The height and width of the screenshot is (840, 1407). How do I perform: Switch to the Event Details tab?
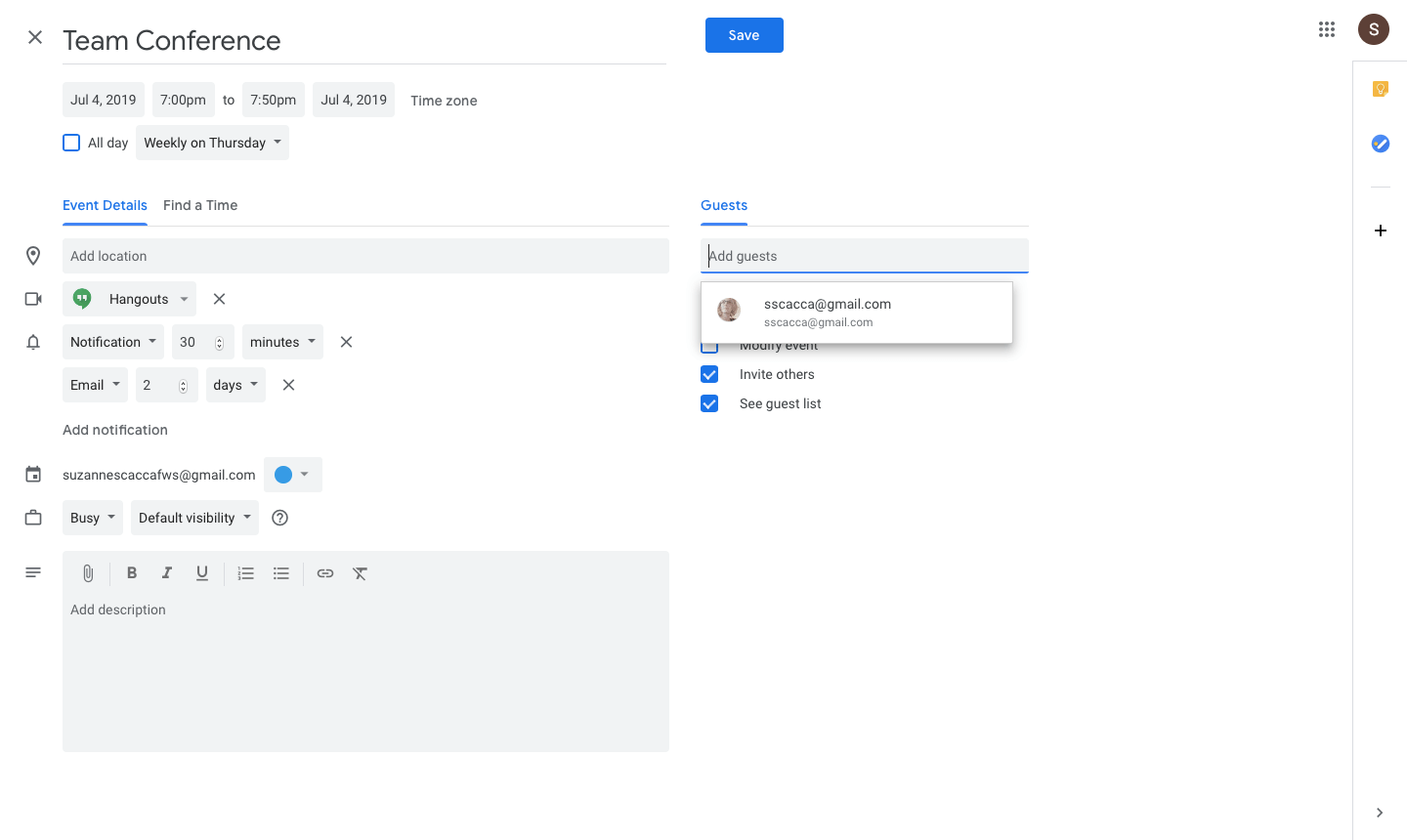coord(105,205)
